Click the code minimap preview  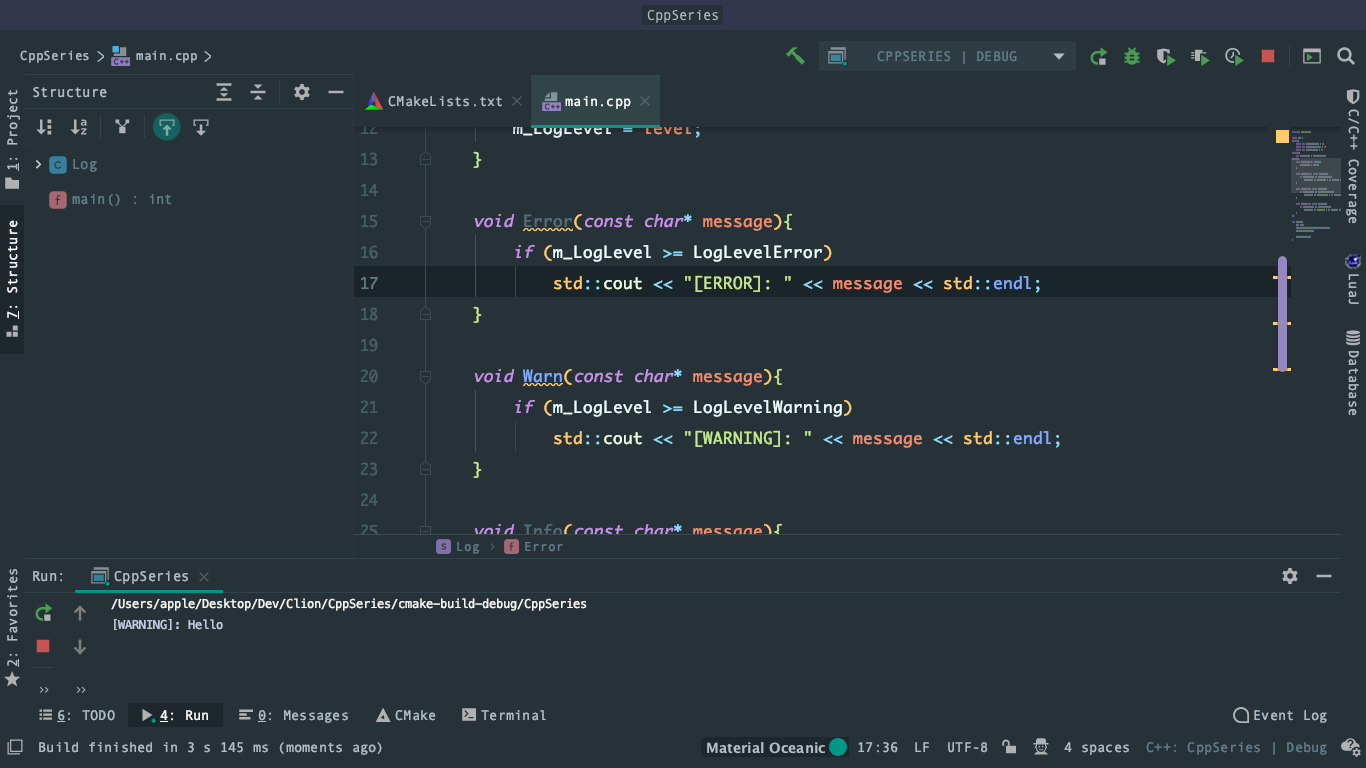[1315, 185]
